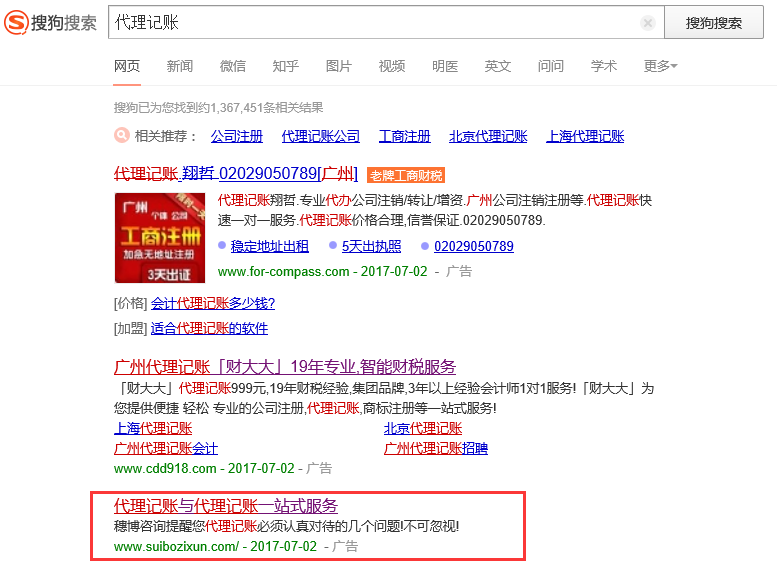Click the www.suibozixun.com/ URL text
The width and height of the screenshot is (777, 565).
point(176,547)
